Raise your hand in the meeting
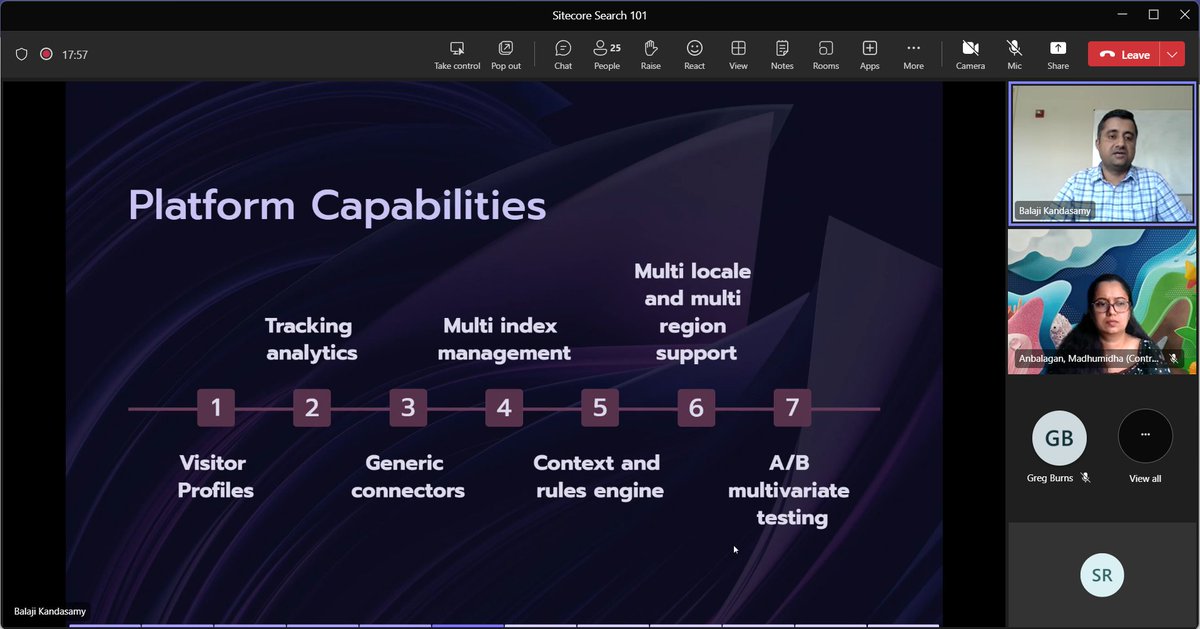The height and width of the screenshot is (629, 1200). click(651, 55)
